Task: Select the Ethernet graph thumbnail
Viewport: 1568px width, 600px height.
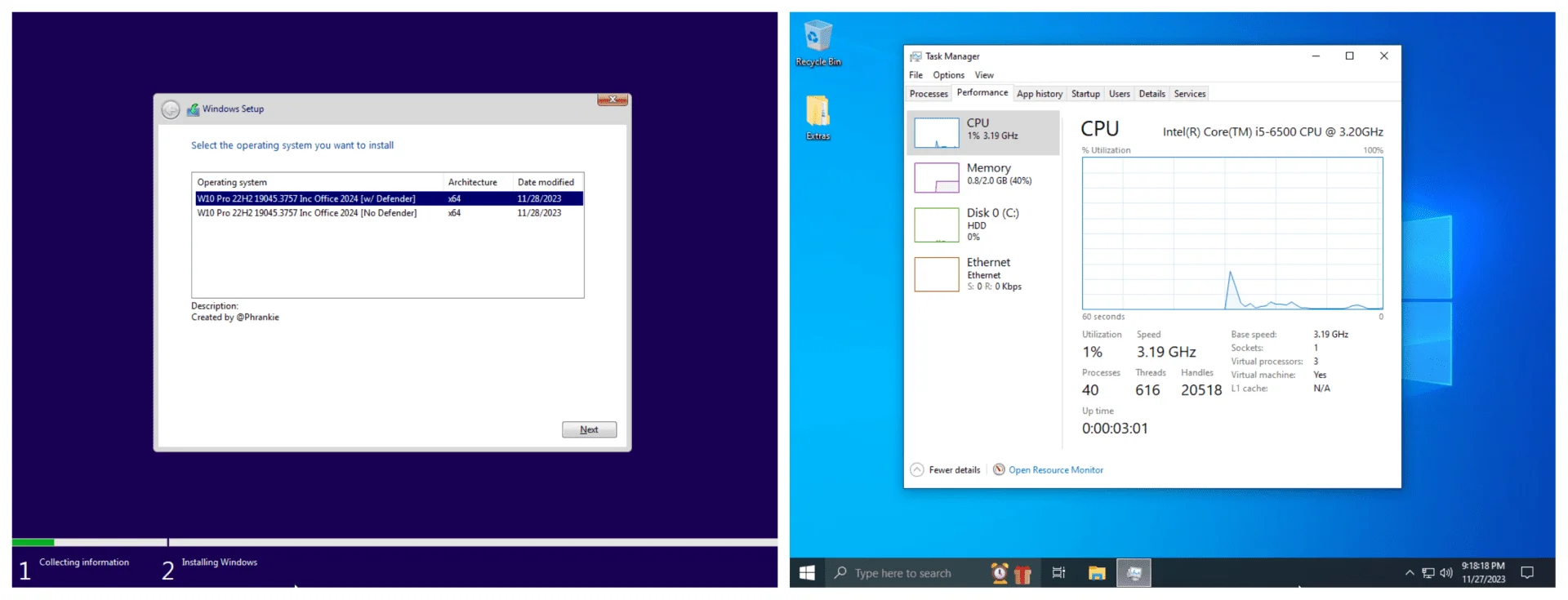Action: pos(937,274)
